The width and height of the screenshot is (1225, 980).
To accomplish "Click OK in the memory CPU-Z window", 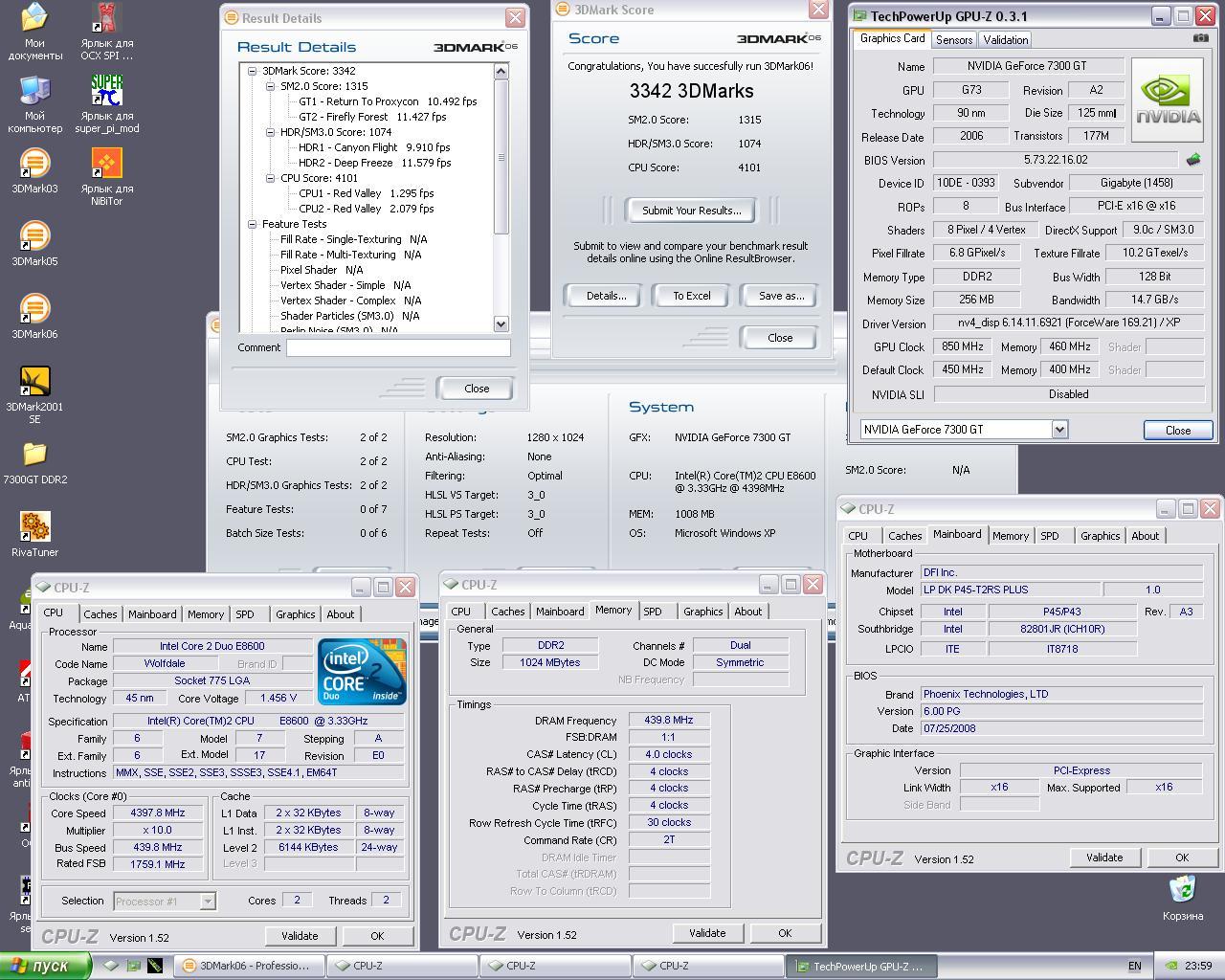I will click(x=785, y=933).
